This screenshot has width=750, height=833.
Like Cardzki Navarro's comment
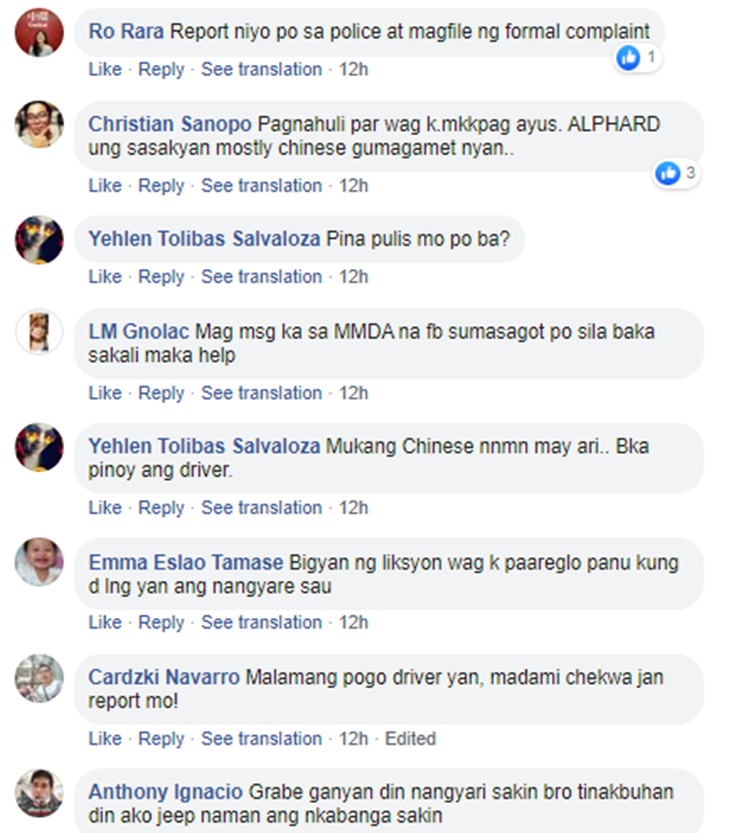point(105,739)
